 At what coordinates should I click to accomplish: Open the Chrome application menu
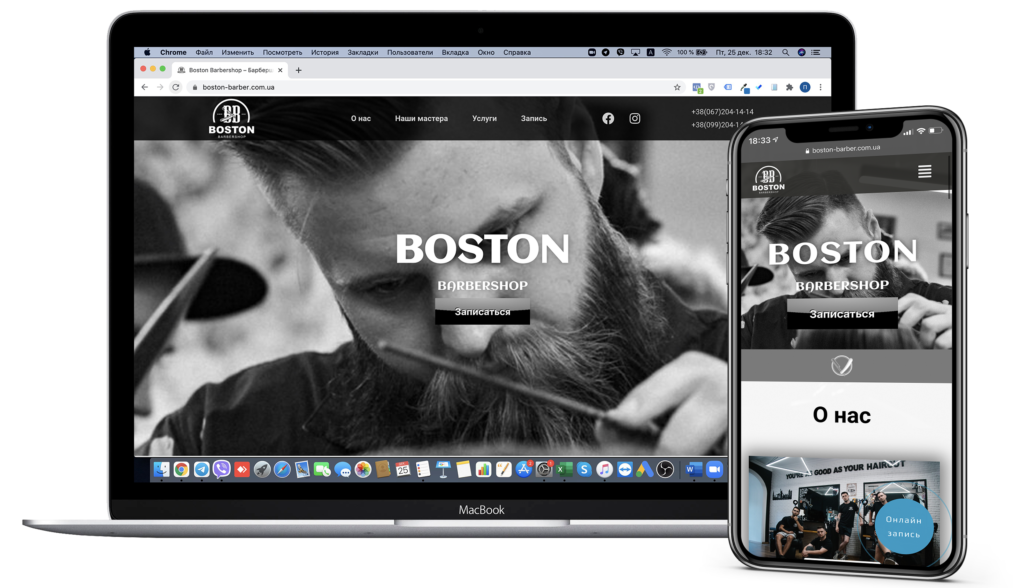point(173,52)
